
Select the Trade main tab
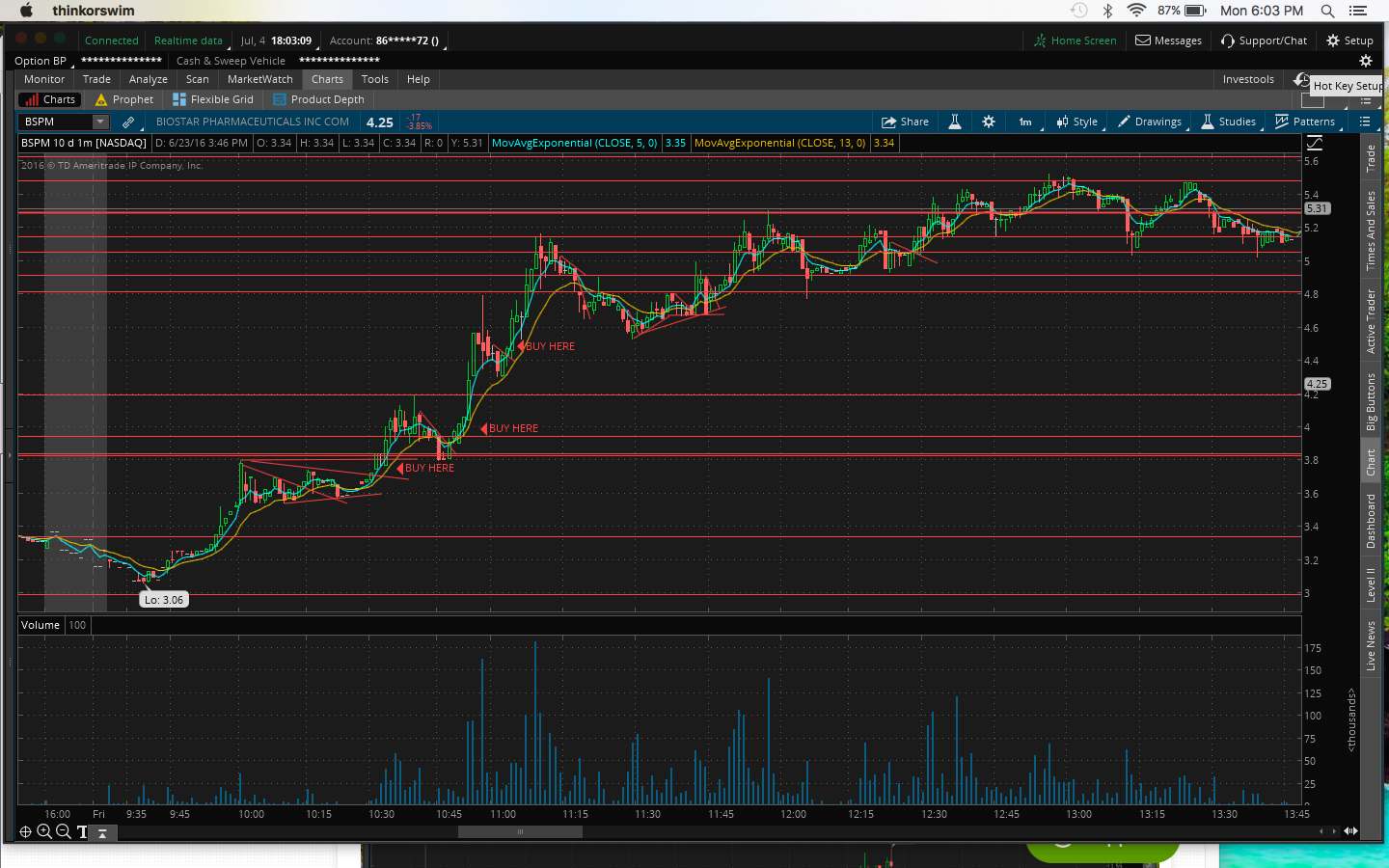pyautogui.click(x=96, y=79)
